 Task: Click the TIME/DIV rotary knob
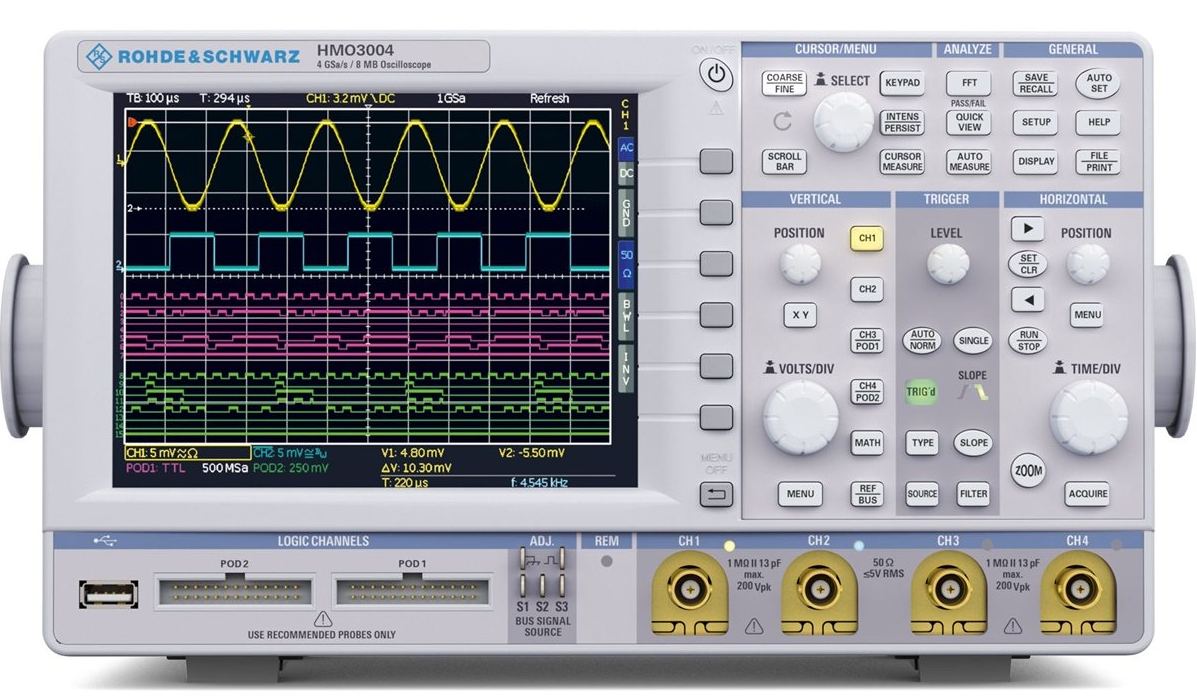tap(1088, 417)
